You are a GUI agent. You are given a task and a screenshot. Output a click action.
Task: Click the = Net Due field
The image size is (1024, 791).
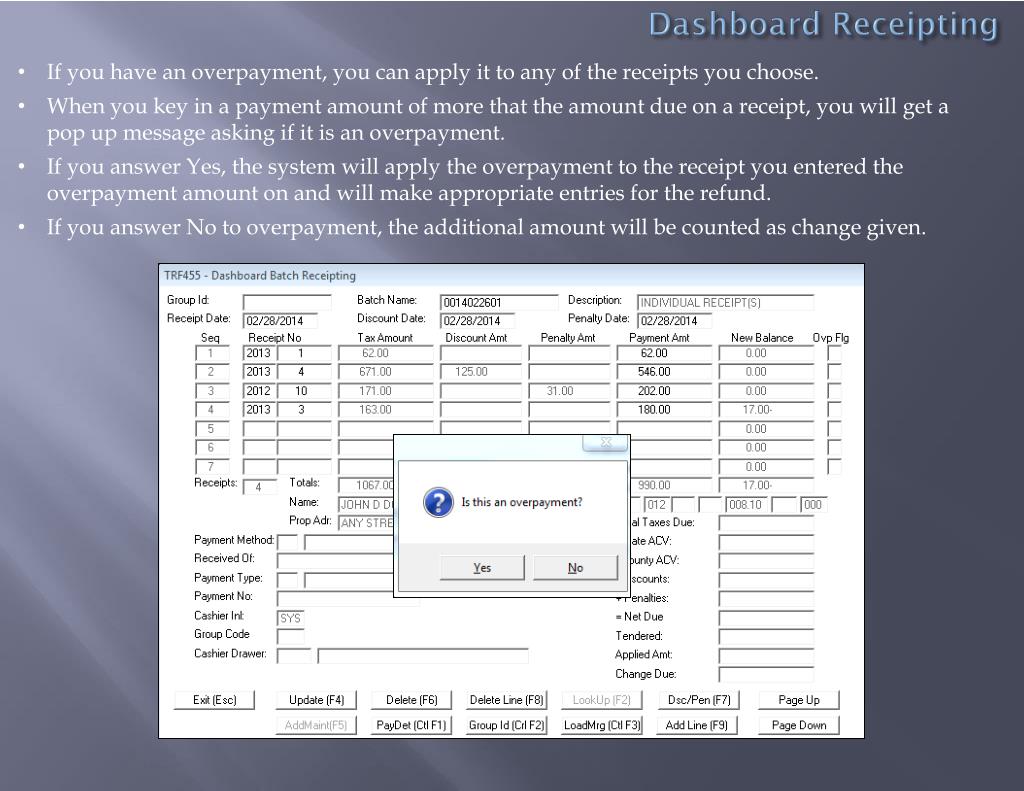click(x=767, y=617)
